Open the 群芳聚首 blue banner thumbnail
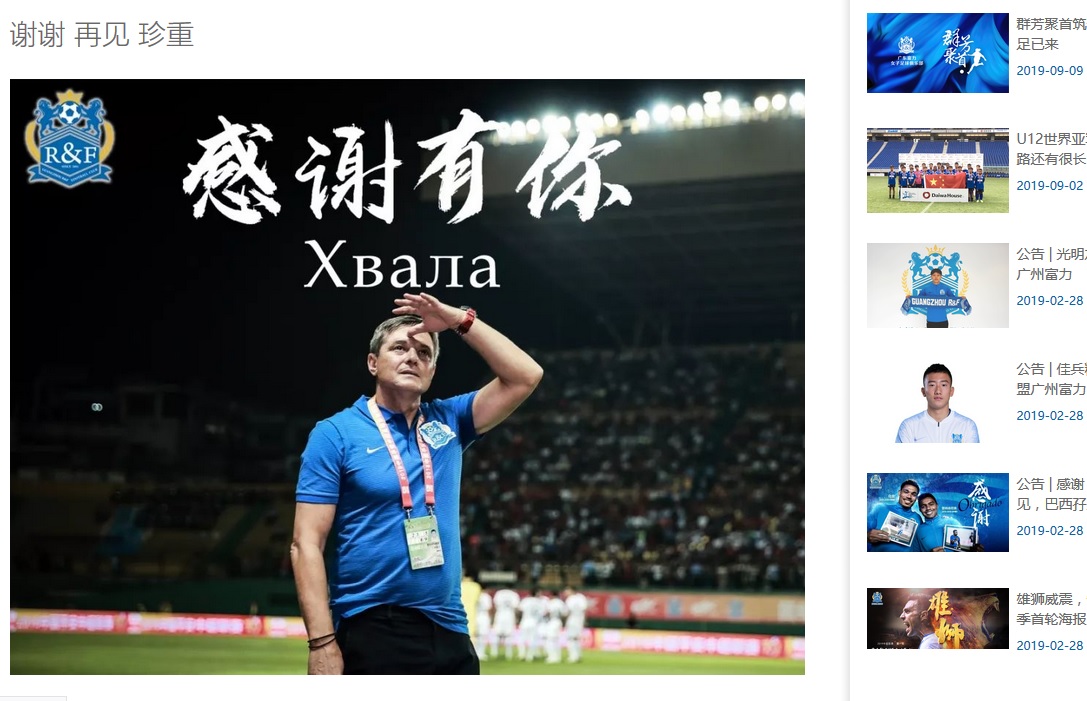1087x701 pixels. 937,53
